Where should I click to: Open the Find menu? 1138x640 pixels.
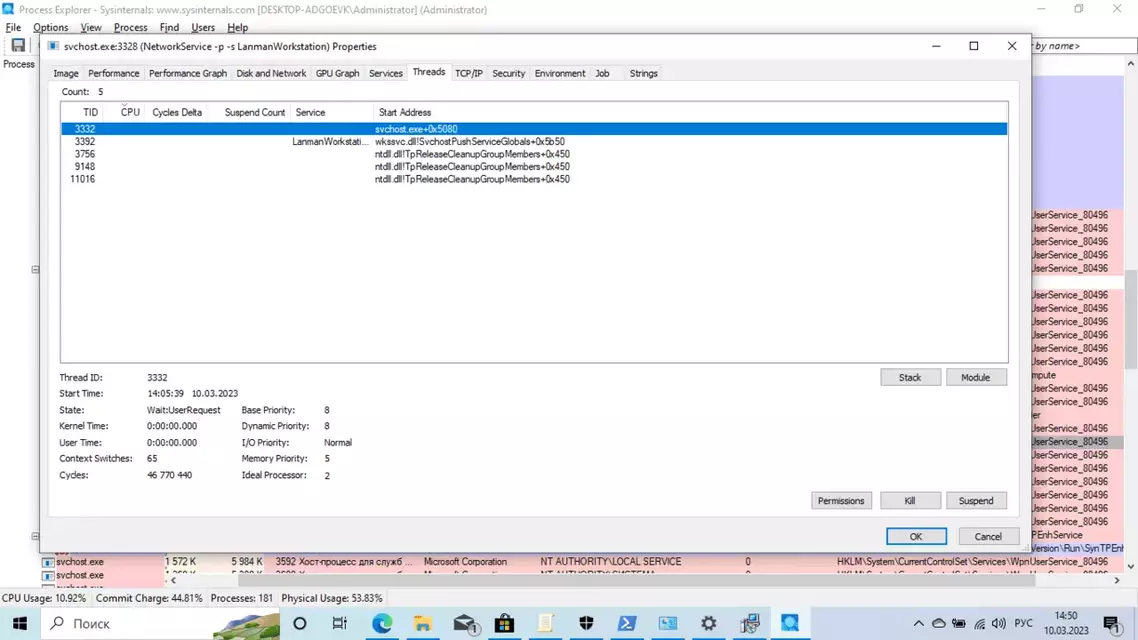(169, 28)
